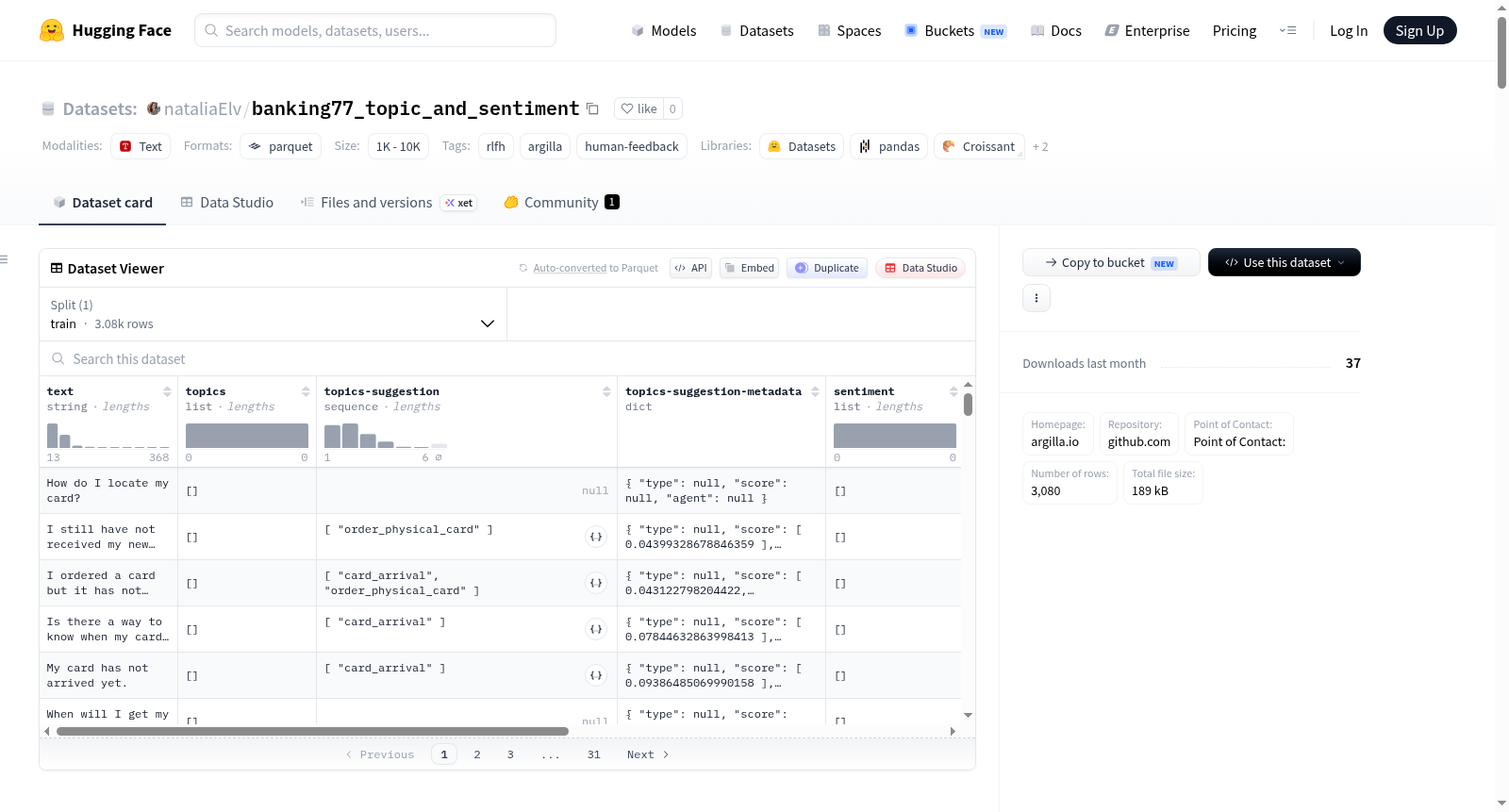Click the Text modality tag
This screenshot has height=812, width=1509.
click(141, 146)
